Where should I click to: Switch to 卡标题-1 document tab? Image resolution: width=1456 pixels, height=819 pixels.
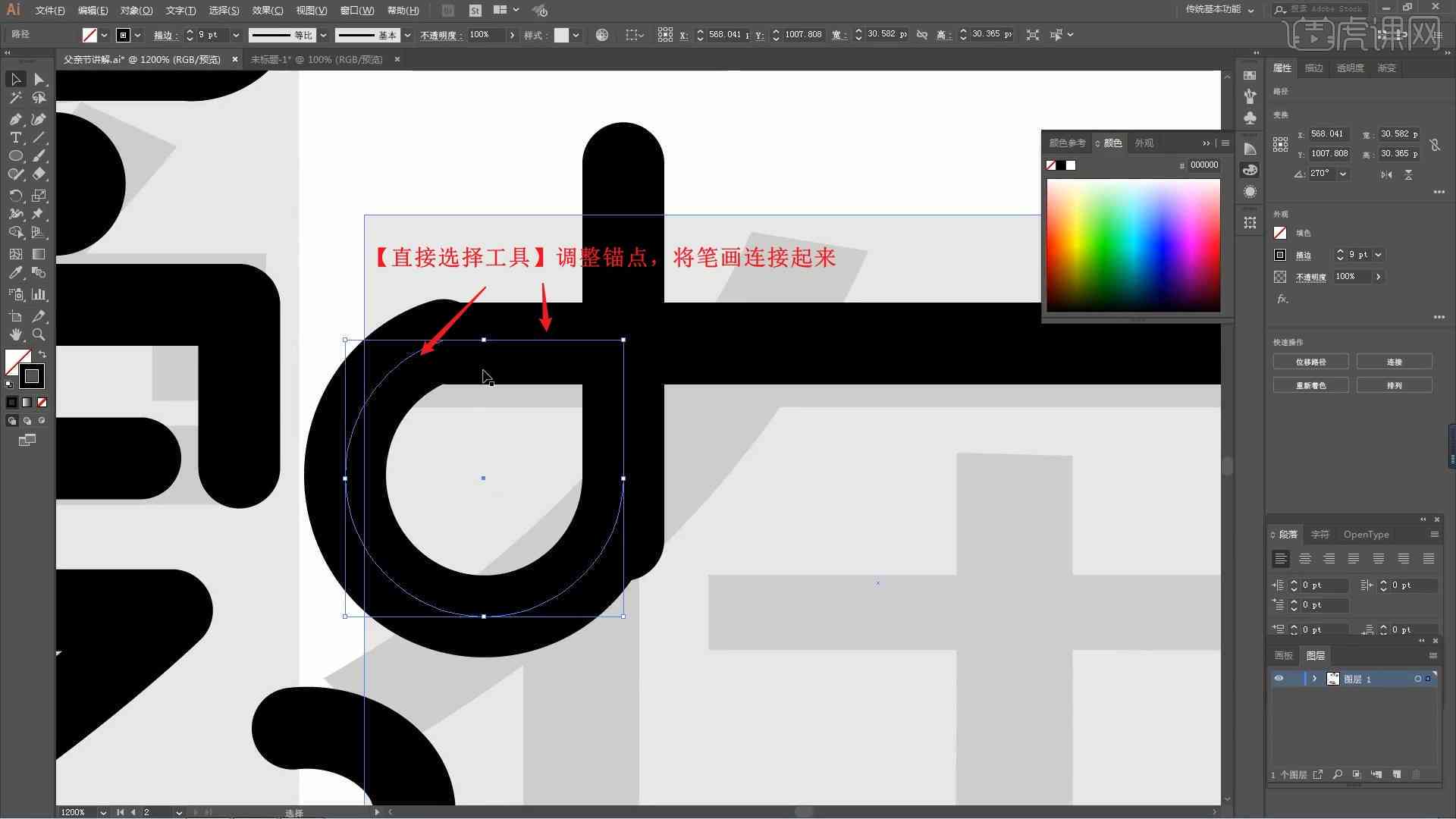tap(317, 59)
